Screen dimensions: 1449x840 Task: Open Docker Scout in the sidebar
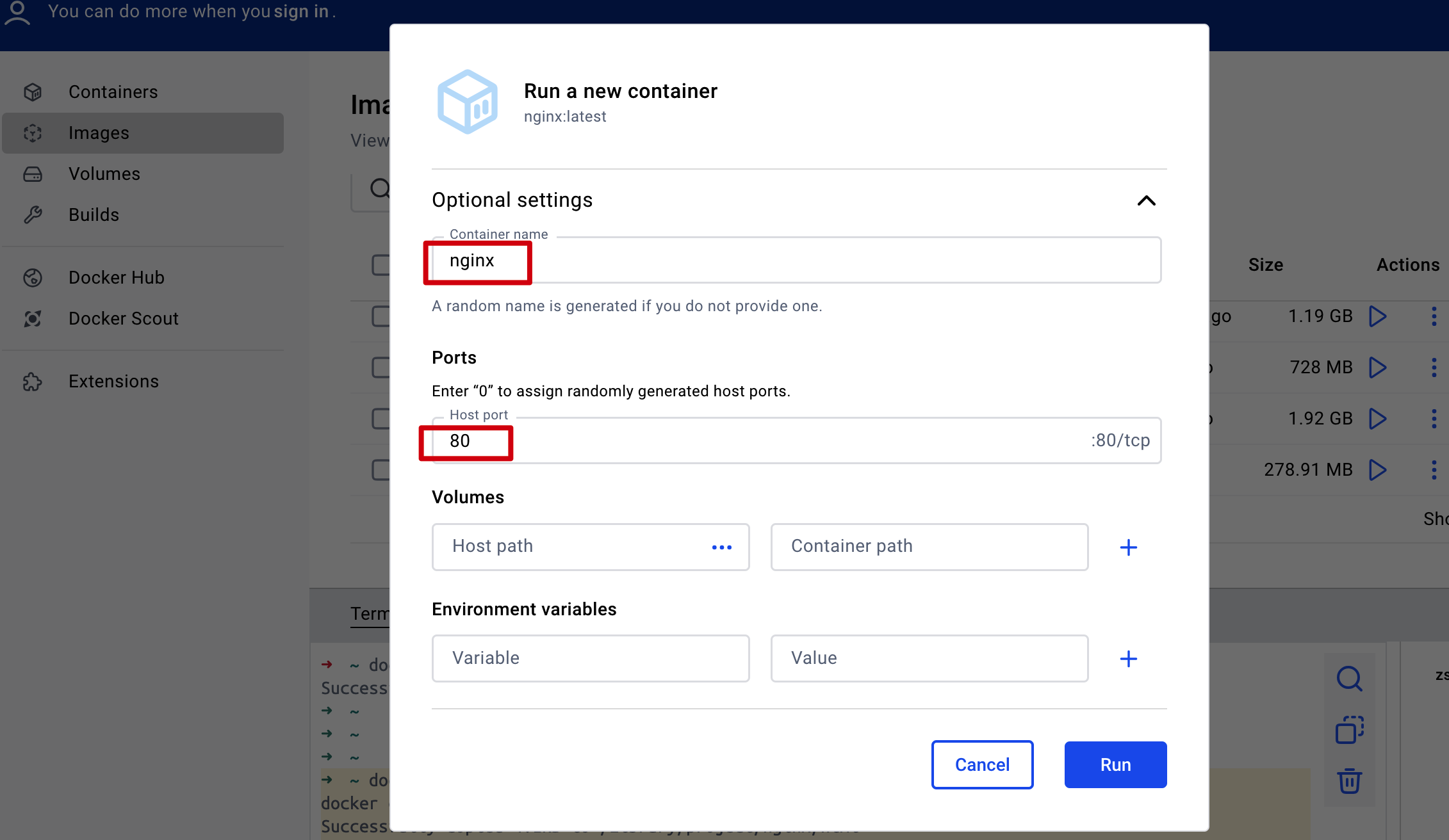pos(123,319)
